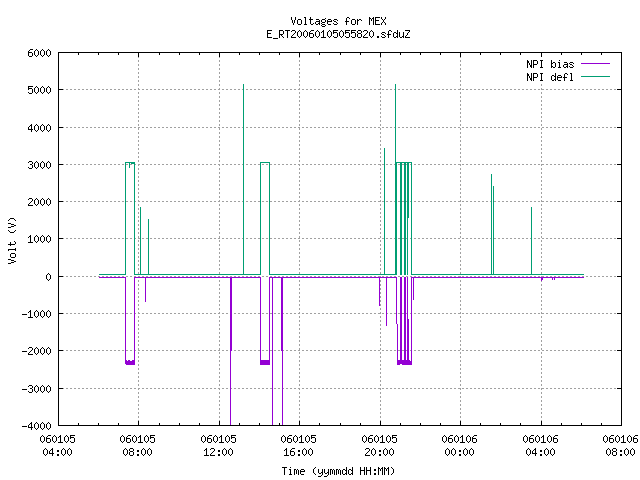Screen dimensions: 640x480
Task: Click the 'Time (yymmdd HH:MM)' x-axis label
Action: tap(338, 471)
